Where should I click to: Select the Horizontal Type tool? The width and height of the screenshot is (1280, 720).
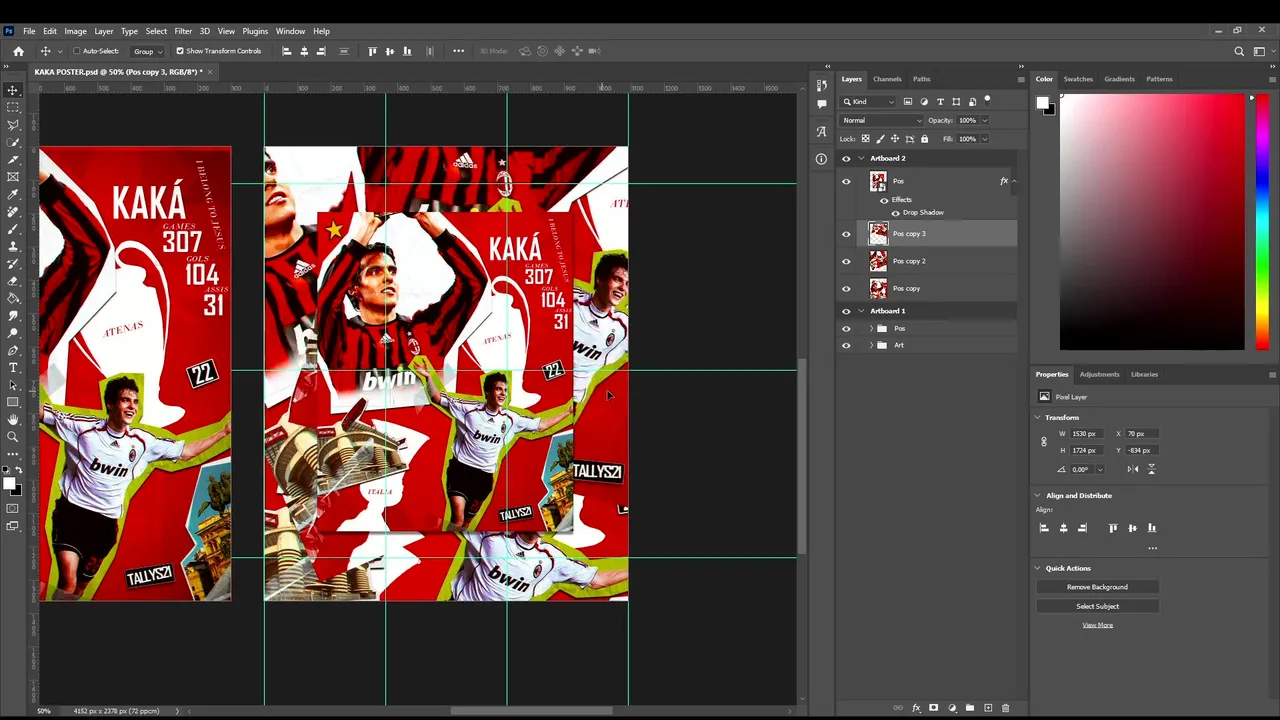(x=13, y=367)
